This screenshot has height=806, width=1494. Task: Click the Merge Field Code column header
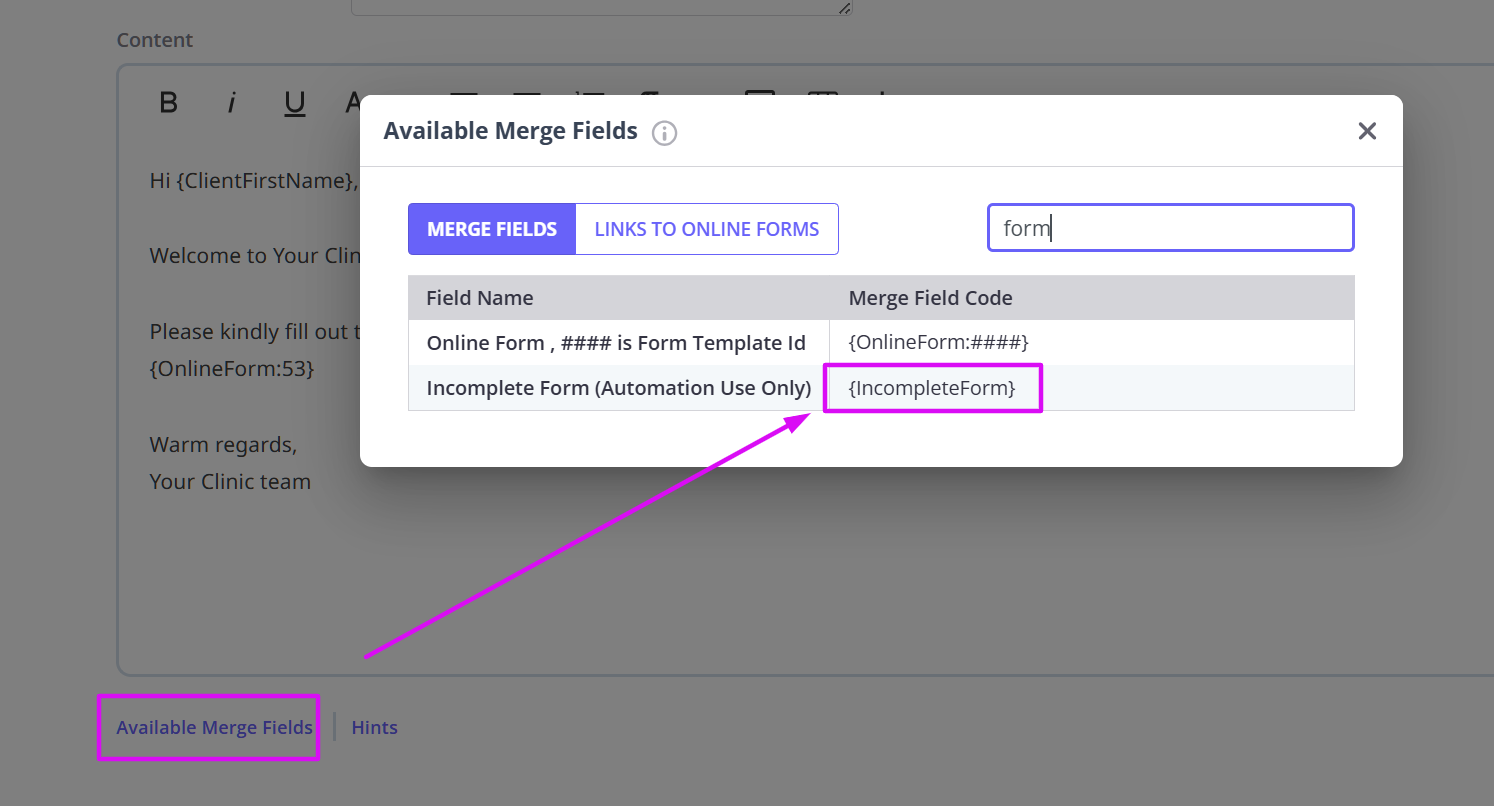click(x=930, y=297)
